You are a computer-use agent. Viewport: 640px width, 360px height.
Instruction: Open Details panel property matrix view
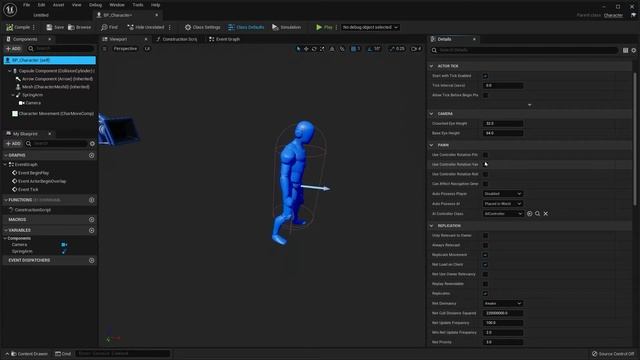tap(625, 50)
